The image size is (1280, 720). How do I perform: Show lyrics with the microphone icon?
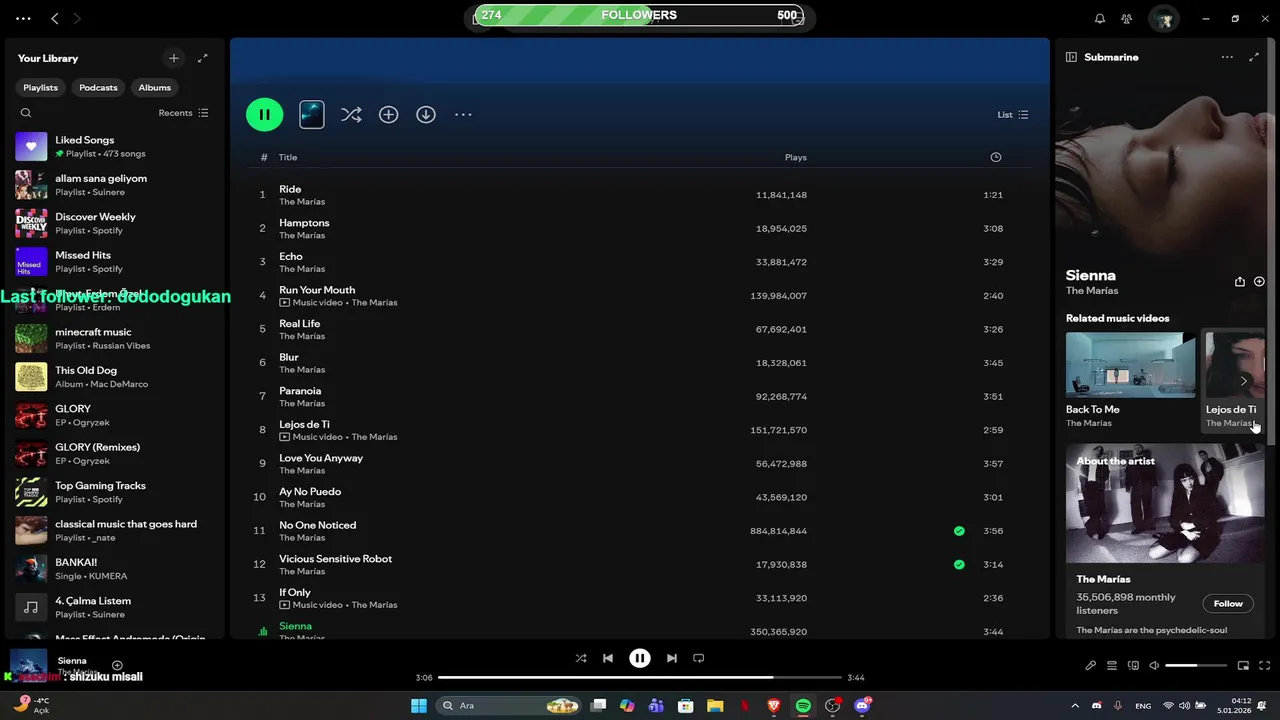[x=1091, y=666]
